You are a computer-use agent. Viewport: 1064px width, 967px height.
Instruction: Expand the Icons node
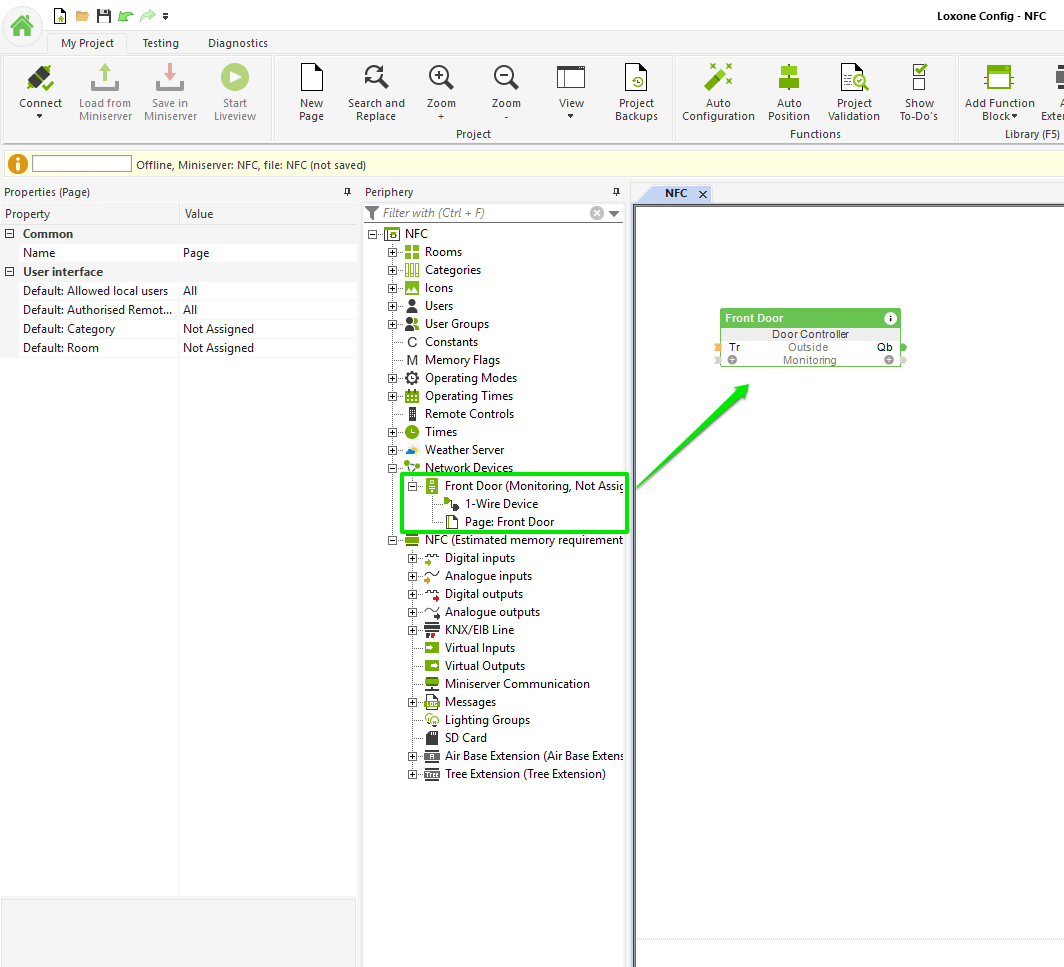click(x=392, y=288)
